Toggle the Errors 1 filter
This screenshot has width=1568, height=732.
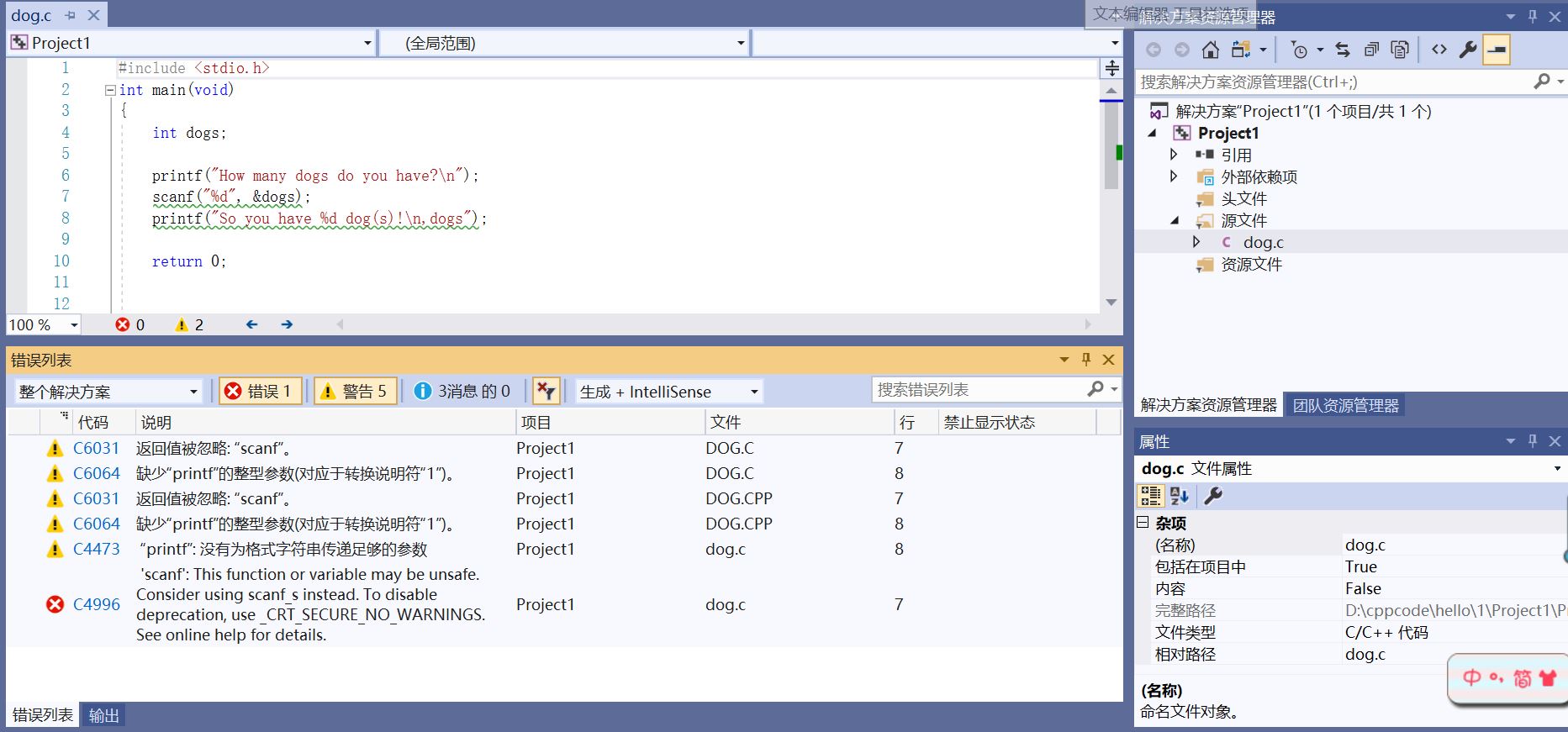click(x=261, y=391)
